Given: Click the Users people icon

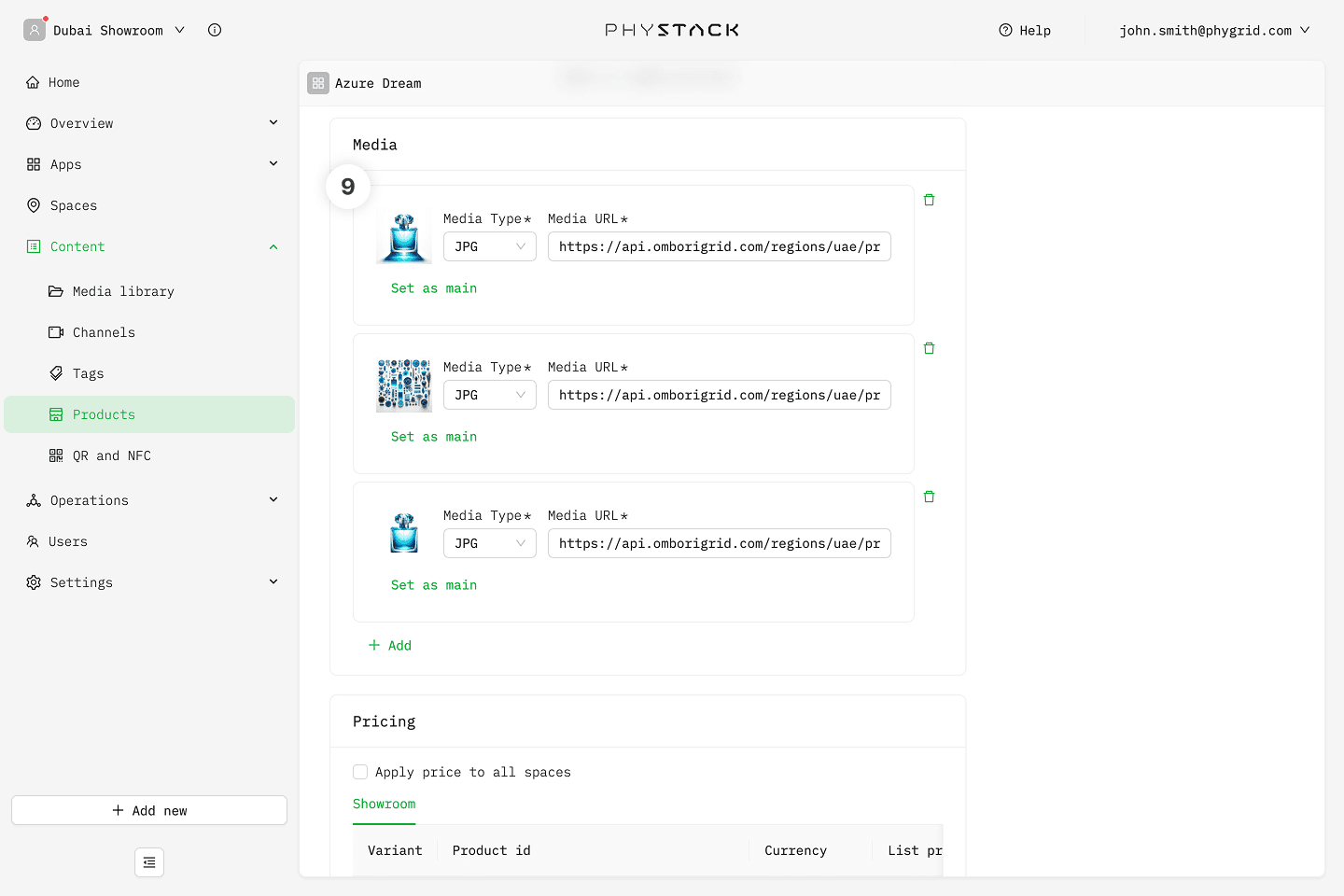Looking at the screenshot, I should pyautogui.click(x=33, y=541).
